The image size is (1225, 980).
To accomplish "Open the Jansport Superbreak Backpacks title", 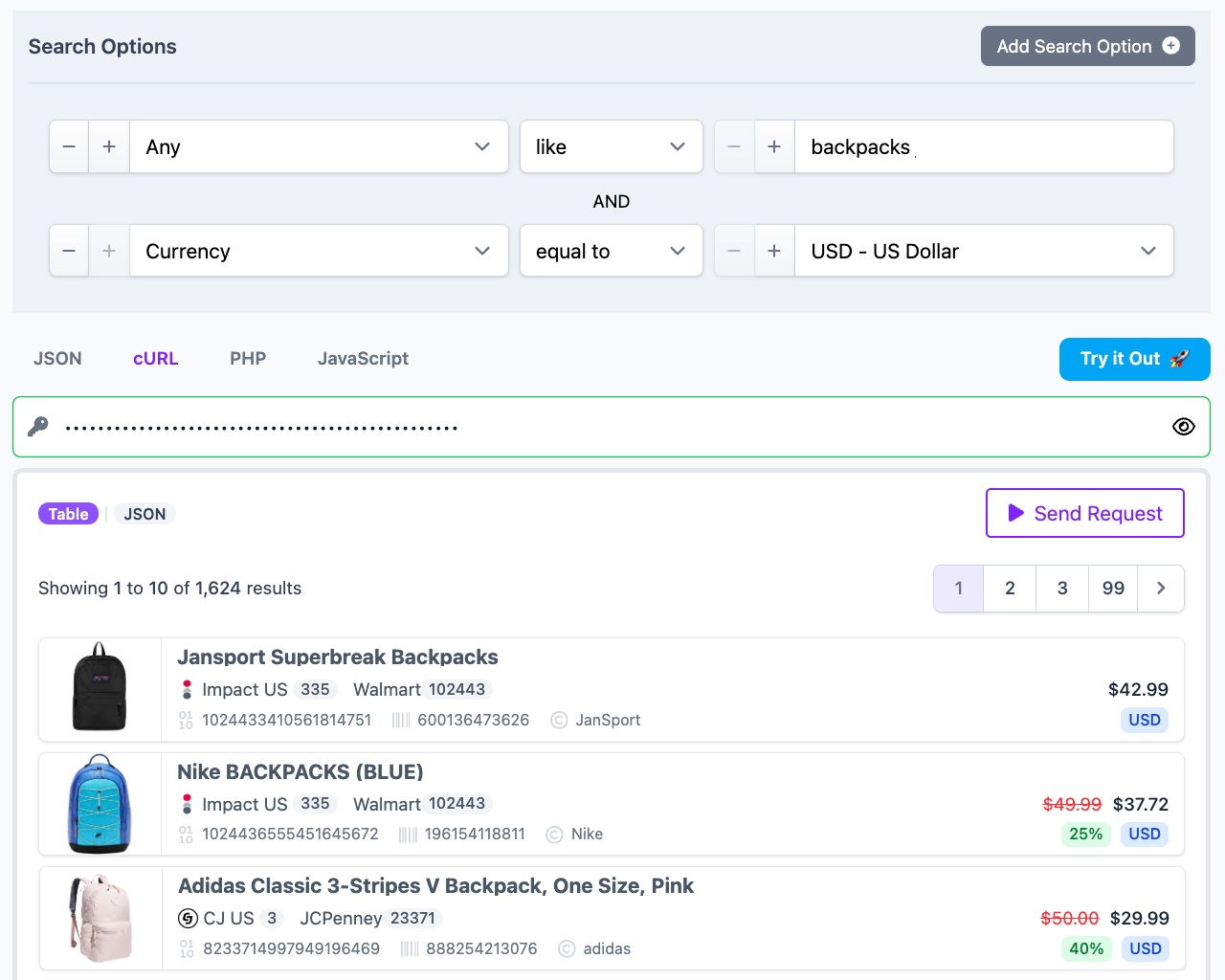I will (x=338, y=657).
